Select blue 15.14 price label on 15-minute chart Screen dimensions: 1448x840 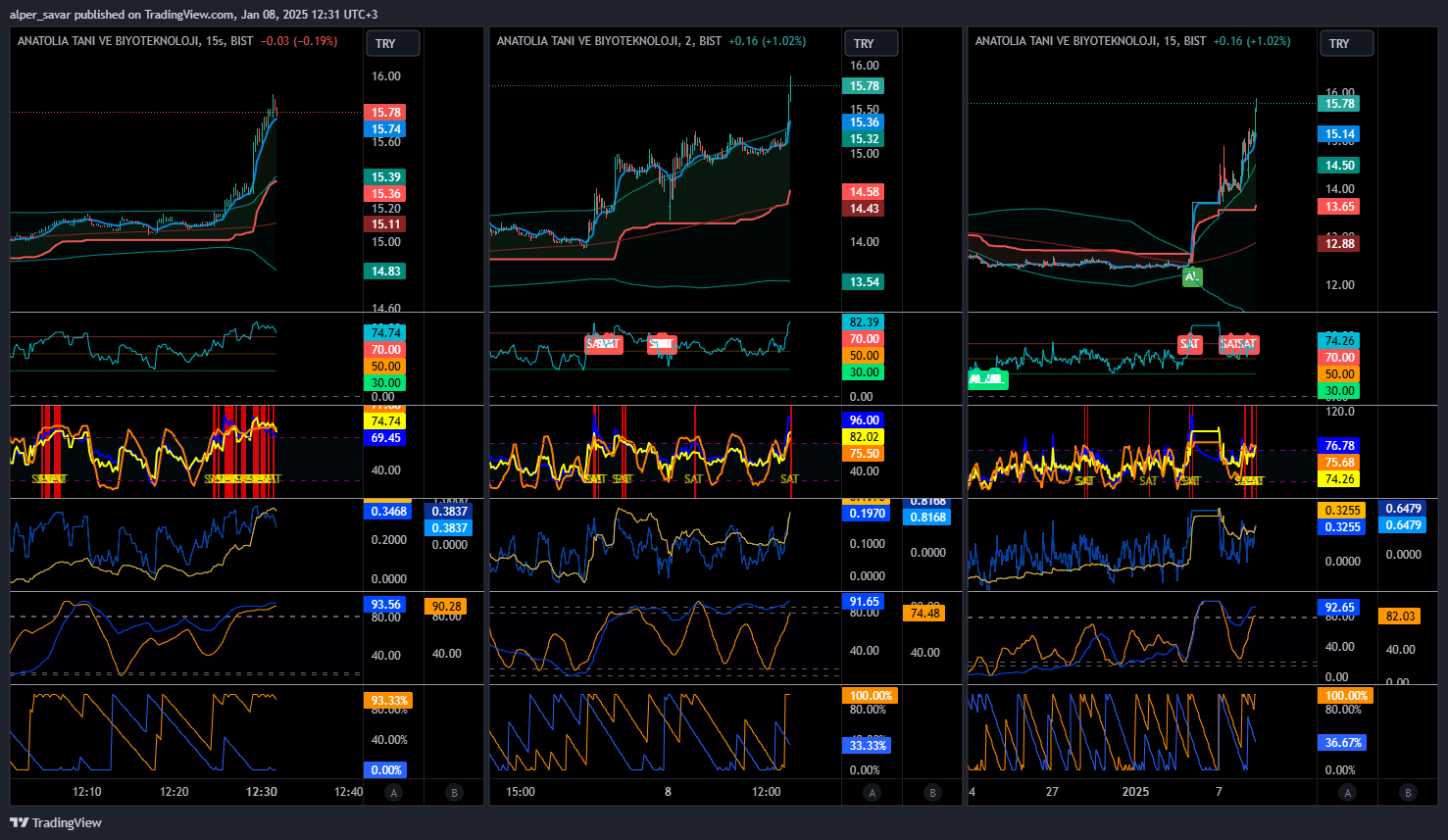click(x=1340, y=134)
